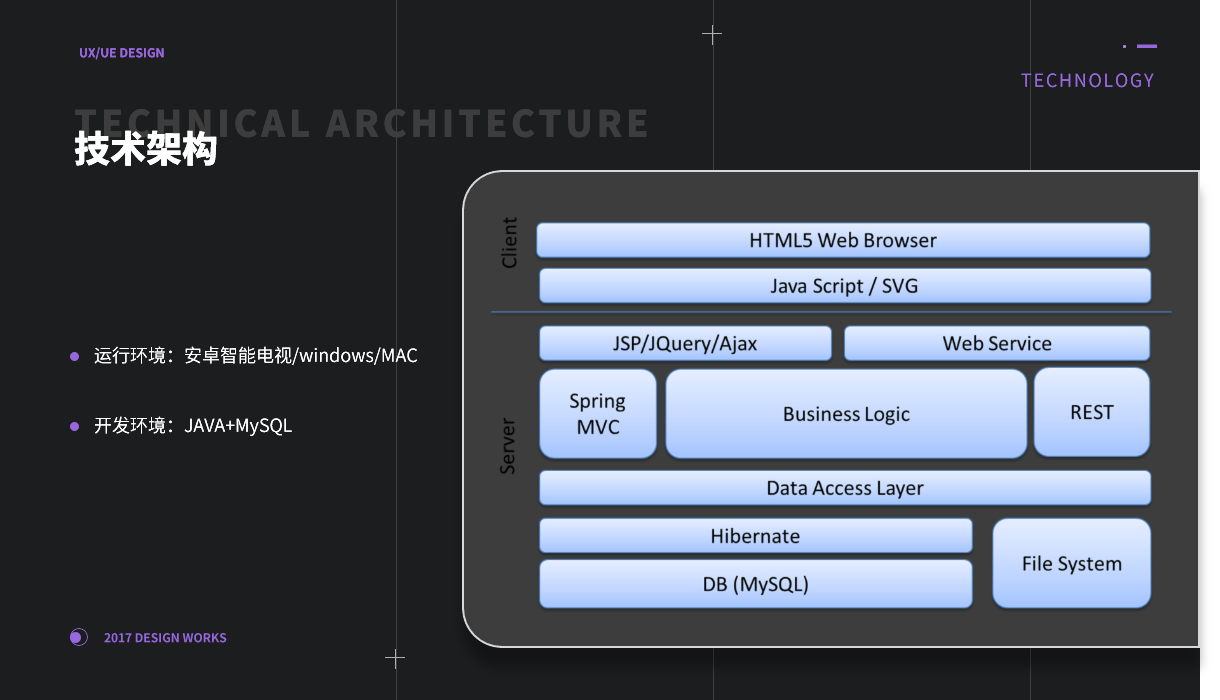Viewport: 1220px width, 700px height.
Task: Click the purple circle icon beside 2017 Design Works
Action: pyautogui.click(x=78, y=637)
